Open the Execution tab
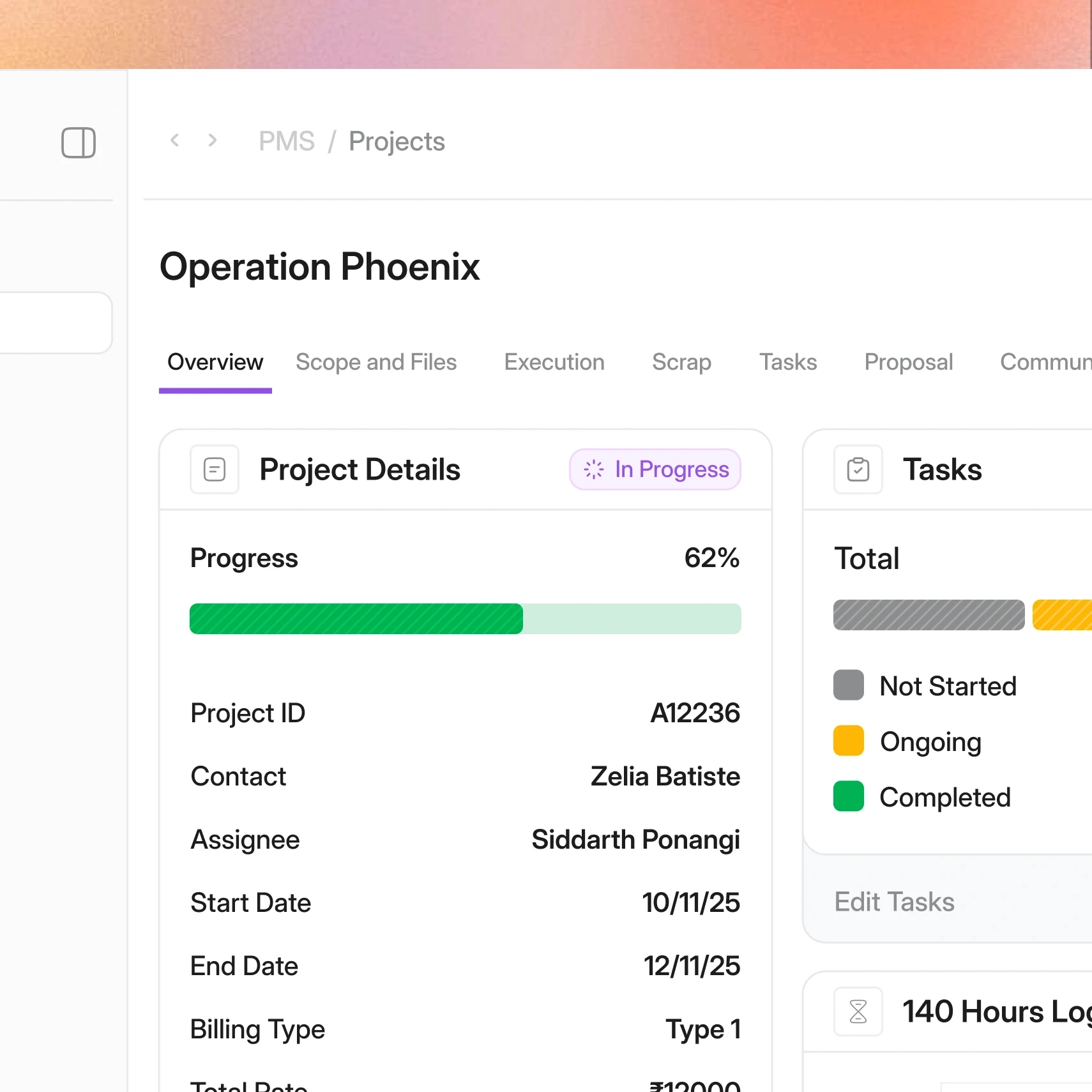Viewport: 1092px width, 1092px height. (x=554, y=362)
